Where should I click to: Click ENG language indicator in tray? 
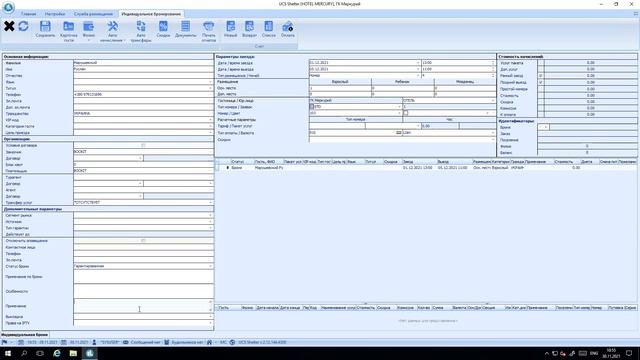(594, 353)
